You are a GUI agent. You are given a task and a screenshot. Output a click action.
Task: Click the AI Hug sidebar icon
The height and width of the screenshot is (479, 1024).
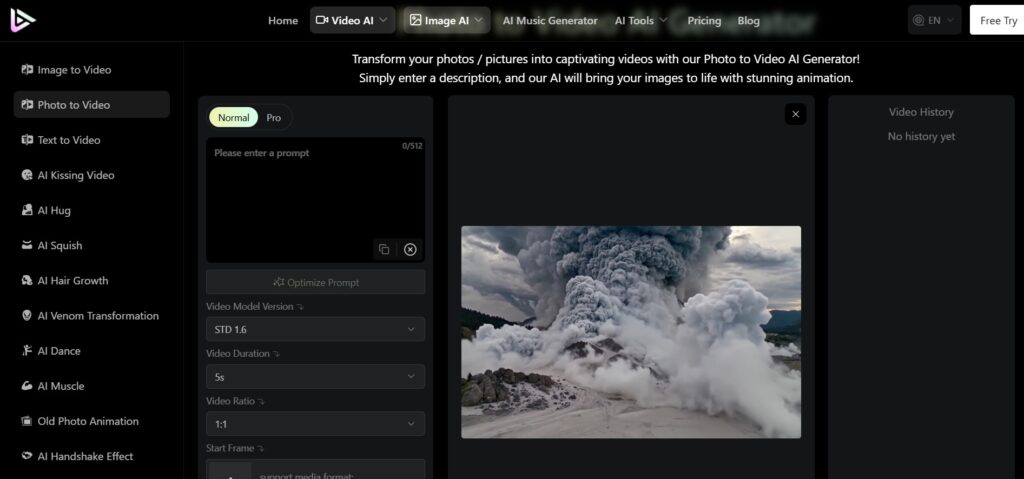point(27,210)
